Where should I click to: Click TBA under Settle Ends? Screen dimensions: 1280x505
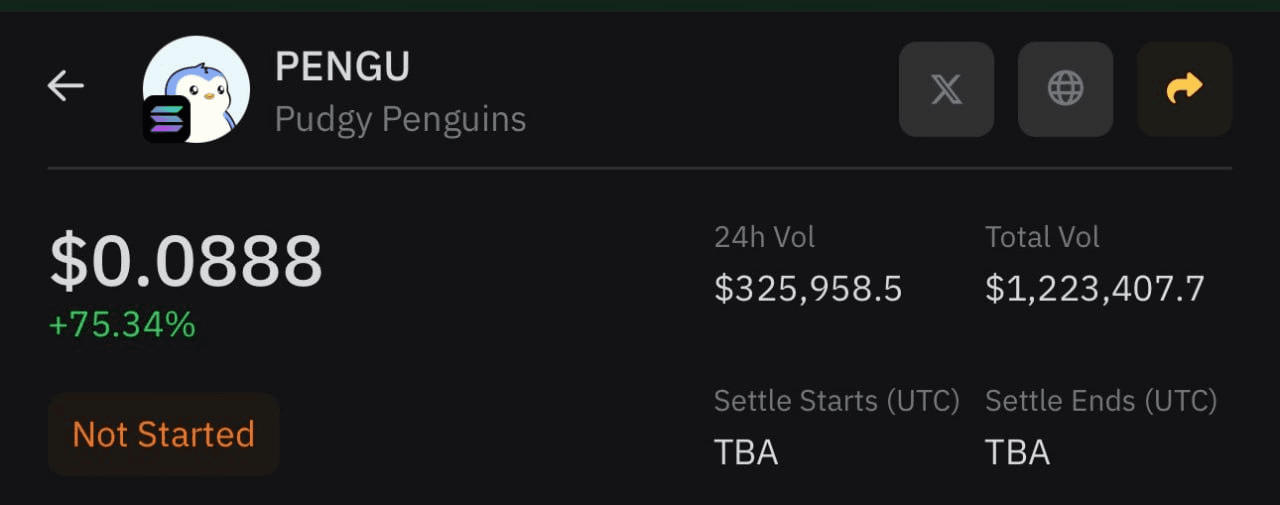point(1017,453)
